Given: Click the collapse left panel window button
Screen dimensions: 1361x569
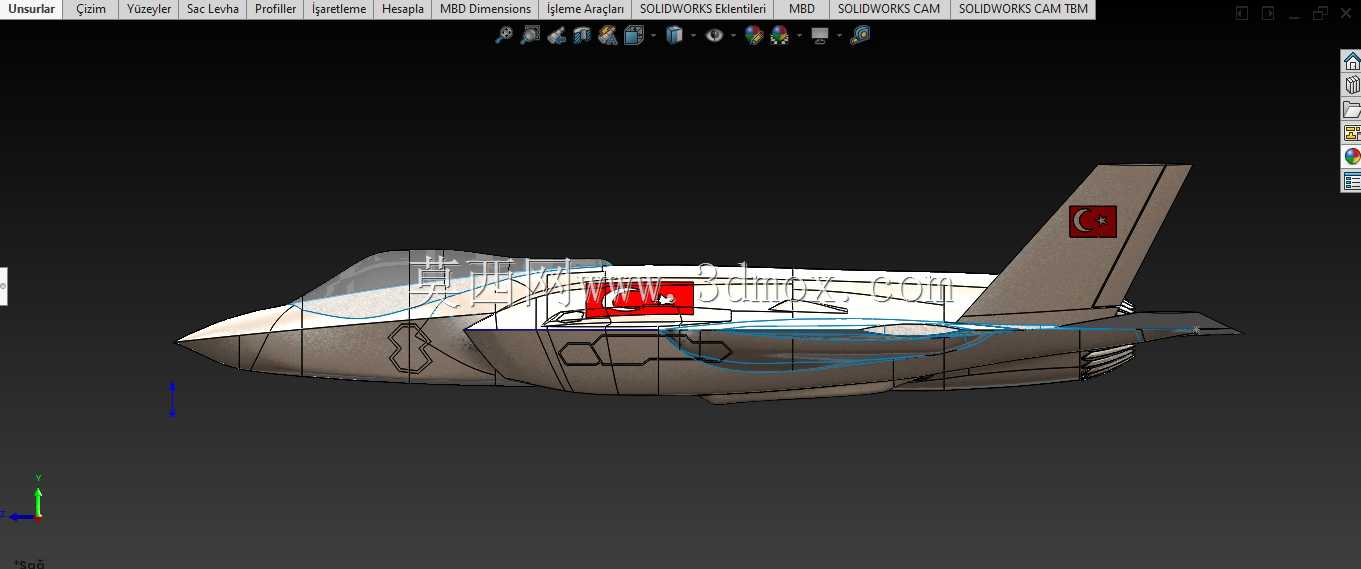Looking at the screenshot, I should (x=1242, y=13).
